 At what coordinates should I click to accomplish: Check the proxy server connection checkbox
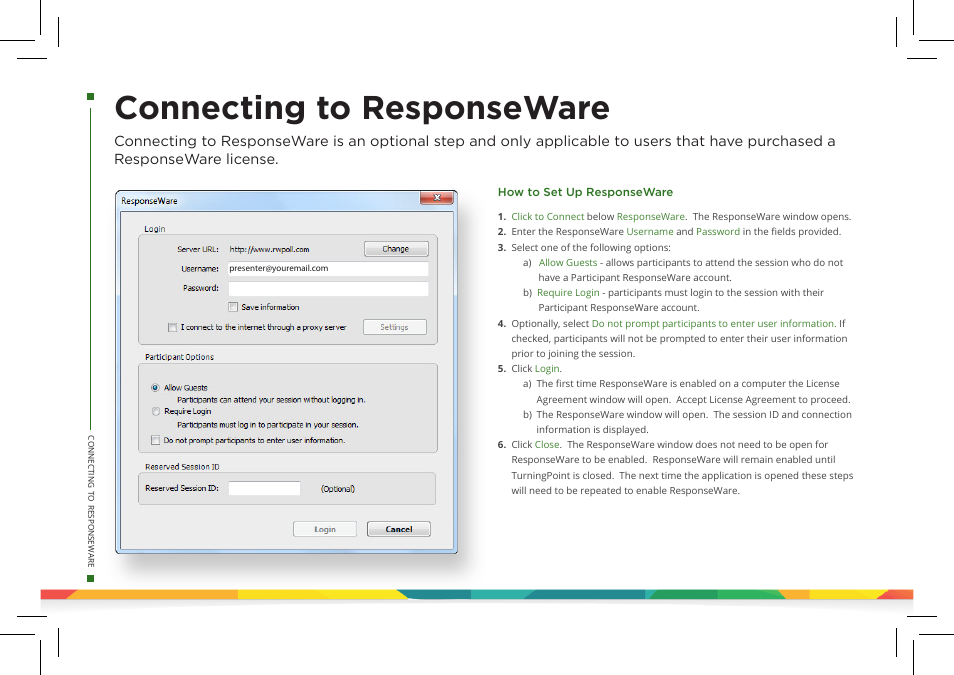(x=172, y=327)
